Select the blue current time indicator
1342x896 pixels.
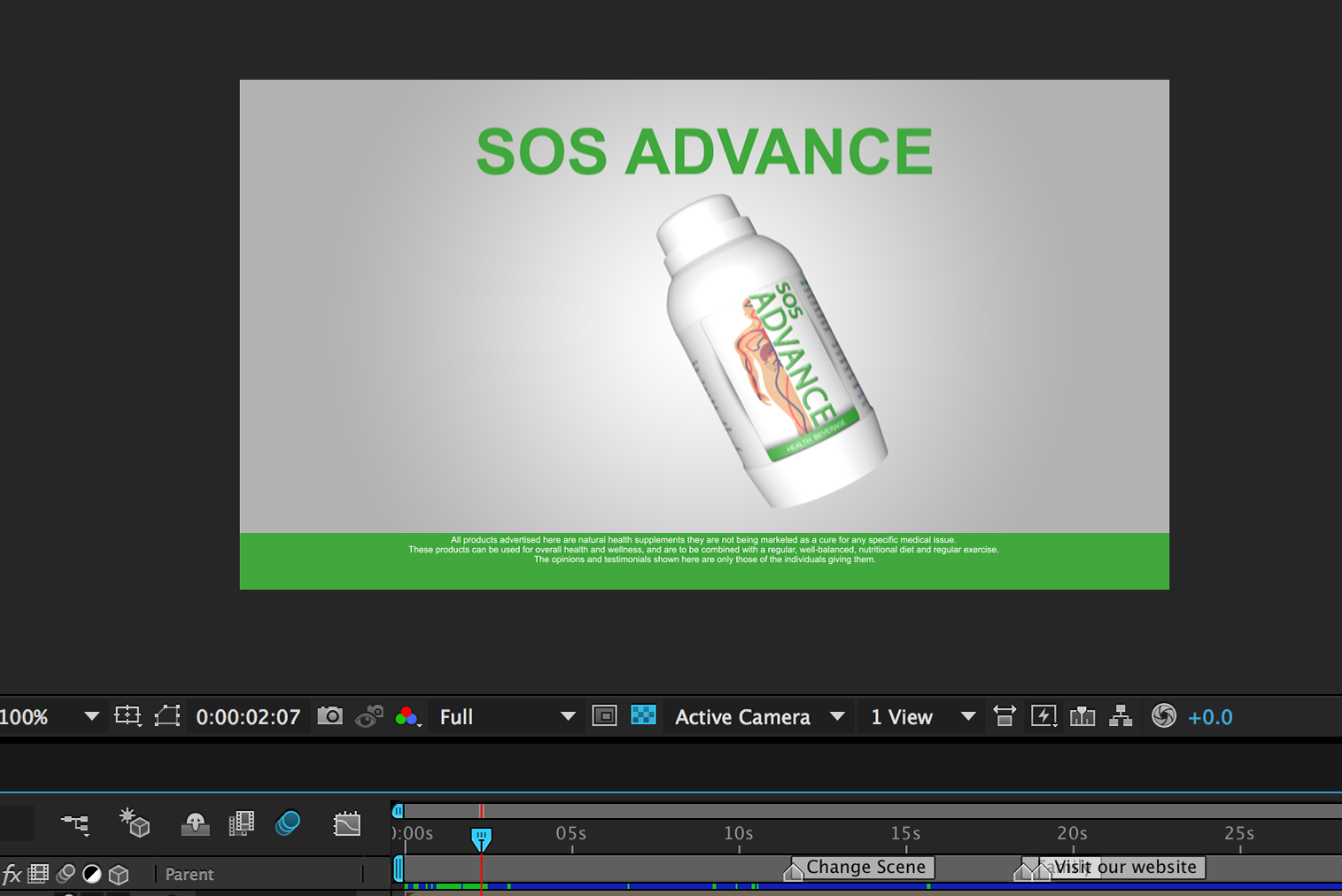(481, 838)
